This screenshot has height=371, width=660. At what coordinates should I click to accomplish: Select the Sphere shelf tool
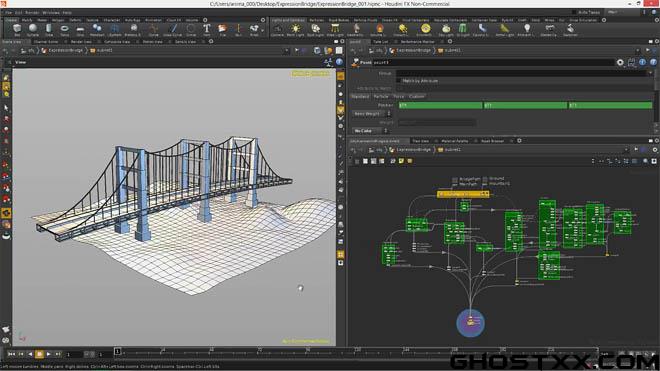tap(33, 29)
